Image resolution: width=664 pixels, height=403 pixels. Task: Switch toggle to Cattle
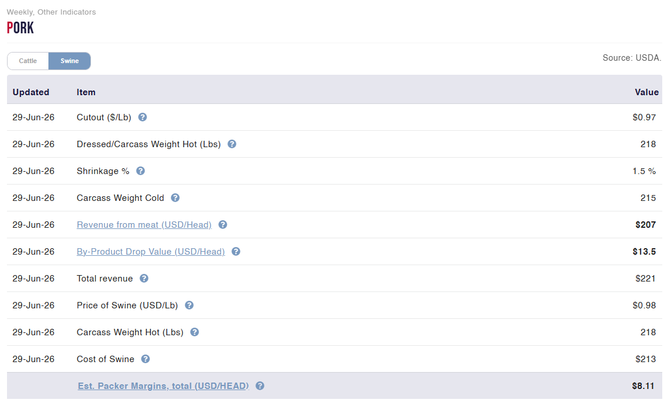pyautogui.click(x=28, y=61)
